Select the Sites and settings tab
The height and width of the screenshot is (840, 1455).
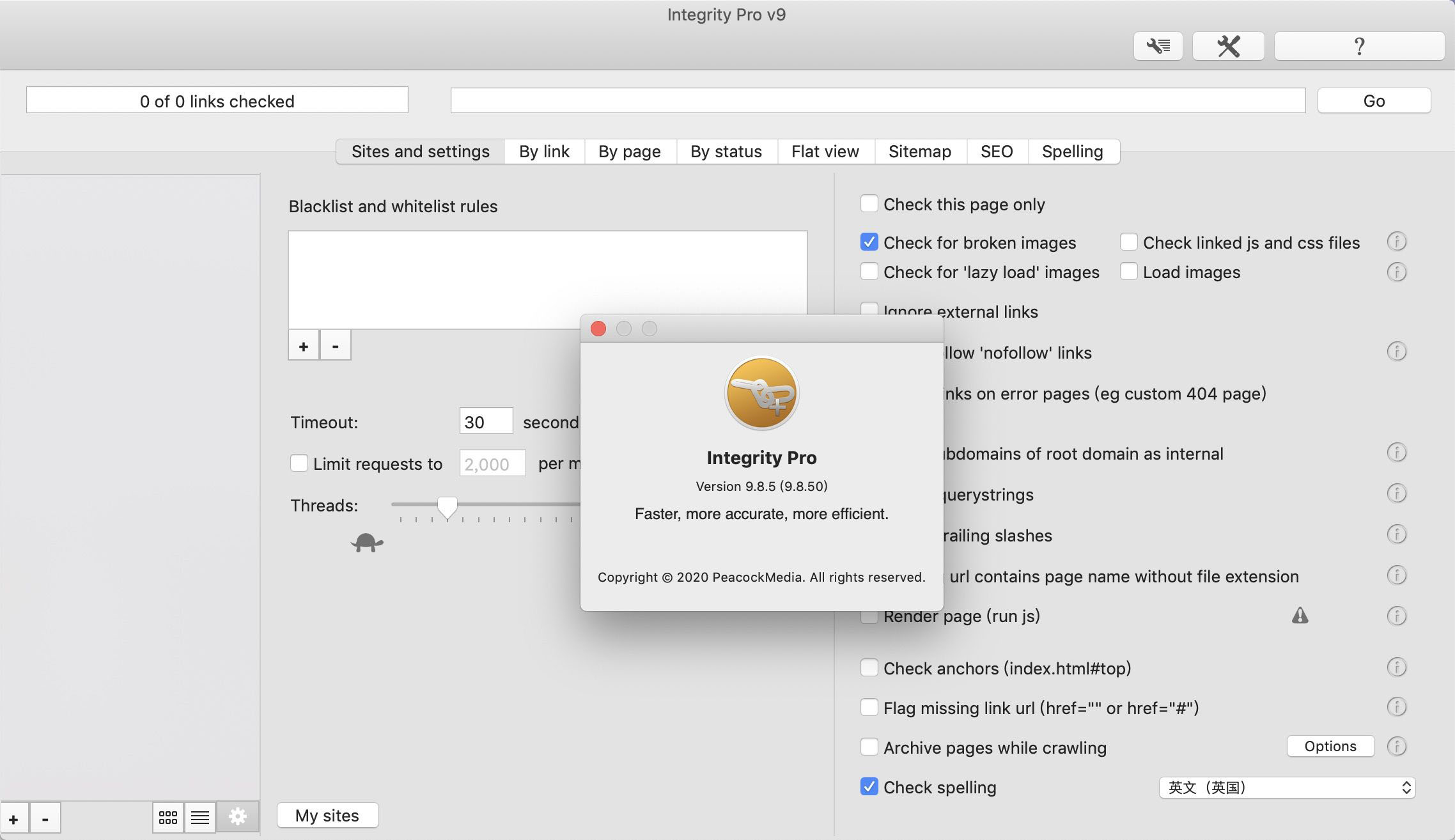coord(421,152)
